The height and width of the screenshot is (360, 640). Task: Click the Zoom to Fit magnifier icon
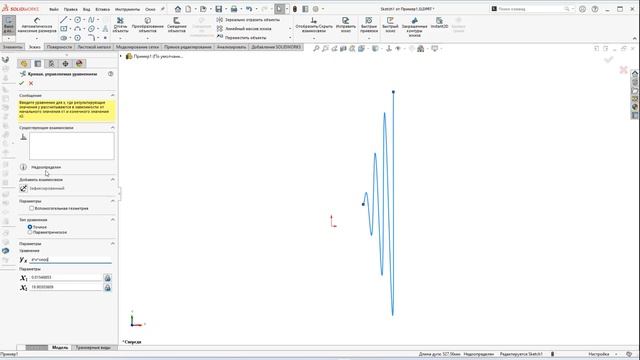(316, 49)
